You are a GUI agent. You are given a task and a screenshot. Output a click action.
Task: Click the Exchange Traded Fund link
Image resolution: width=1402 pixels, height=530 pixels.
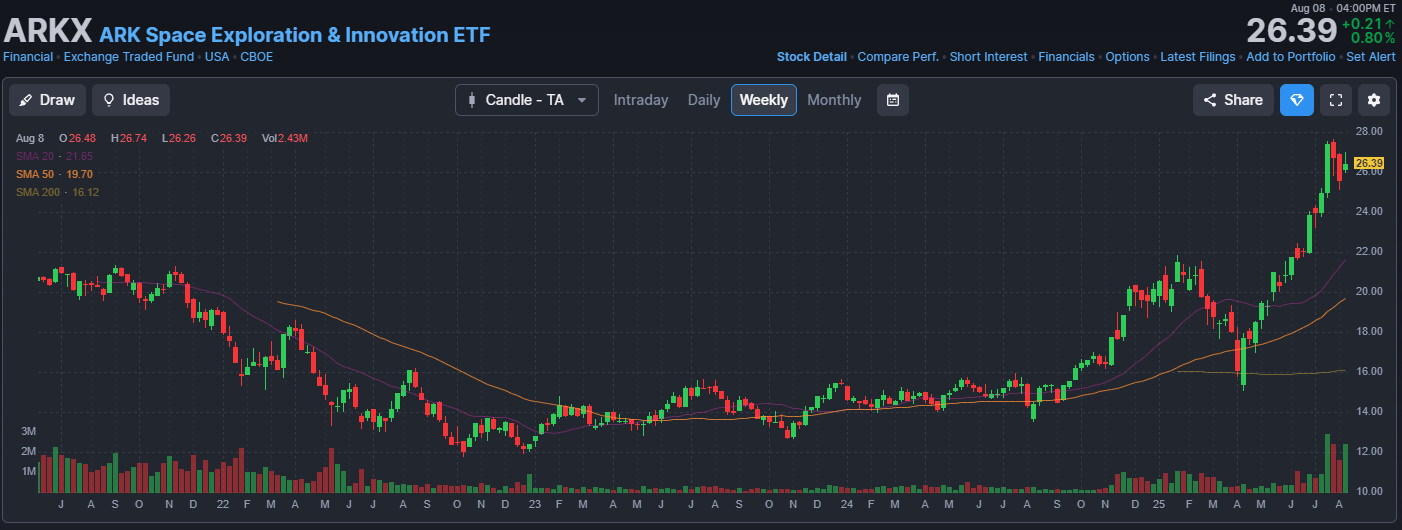(x=129, y=57)
